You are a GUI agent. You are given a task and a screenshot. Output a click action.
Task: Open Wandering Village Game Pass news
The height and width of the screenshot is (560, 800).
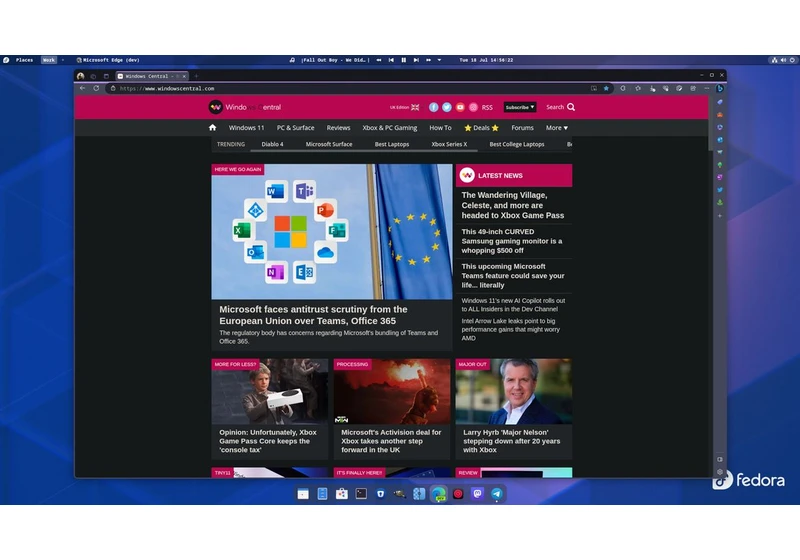tap(513, 205)
